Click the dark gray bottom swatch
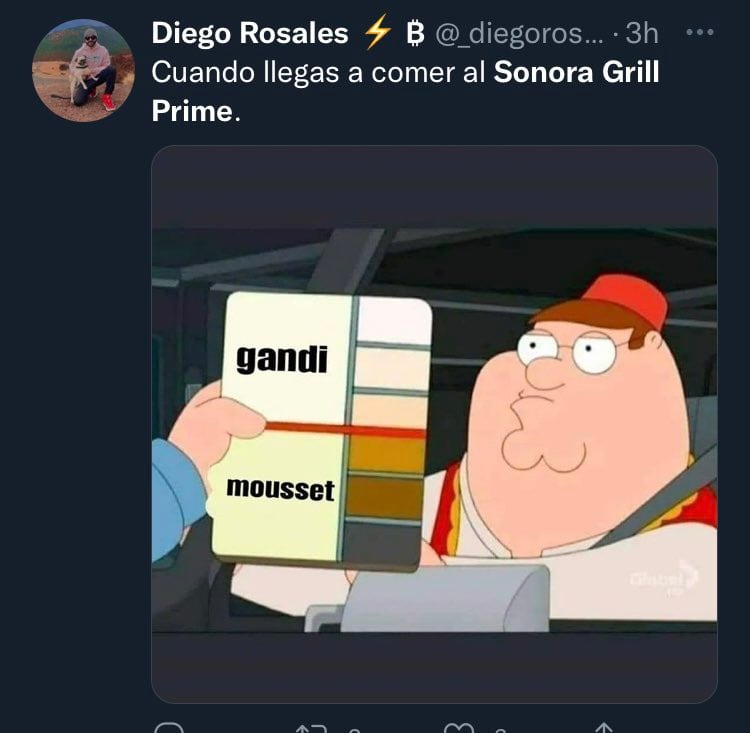This screenshot has height=733, width=750. click(x=381, y=543)
